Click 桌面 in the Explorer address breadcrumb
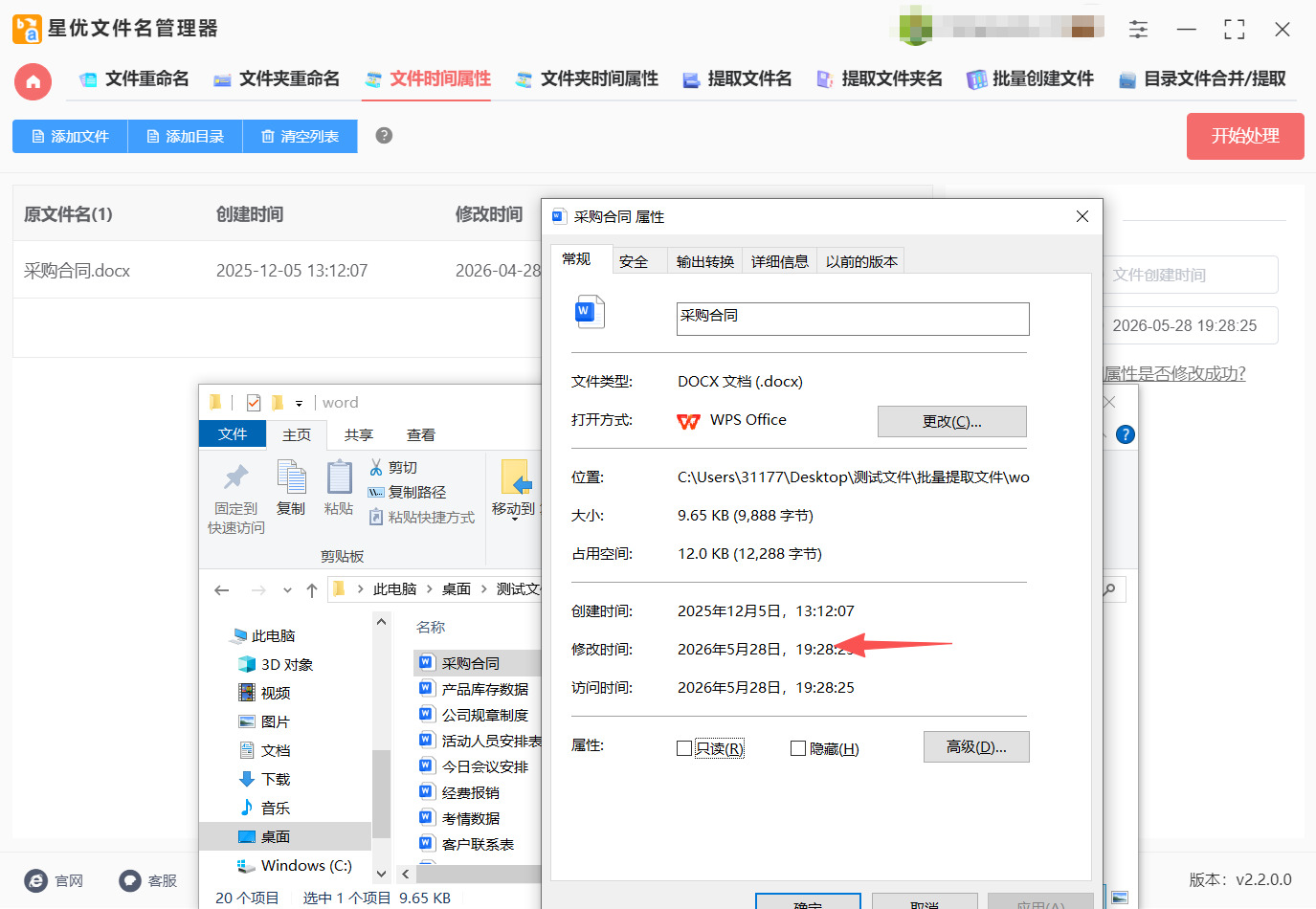The image size is (1316, 909). tap(457, 589)
